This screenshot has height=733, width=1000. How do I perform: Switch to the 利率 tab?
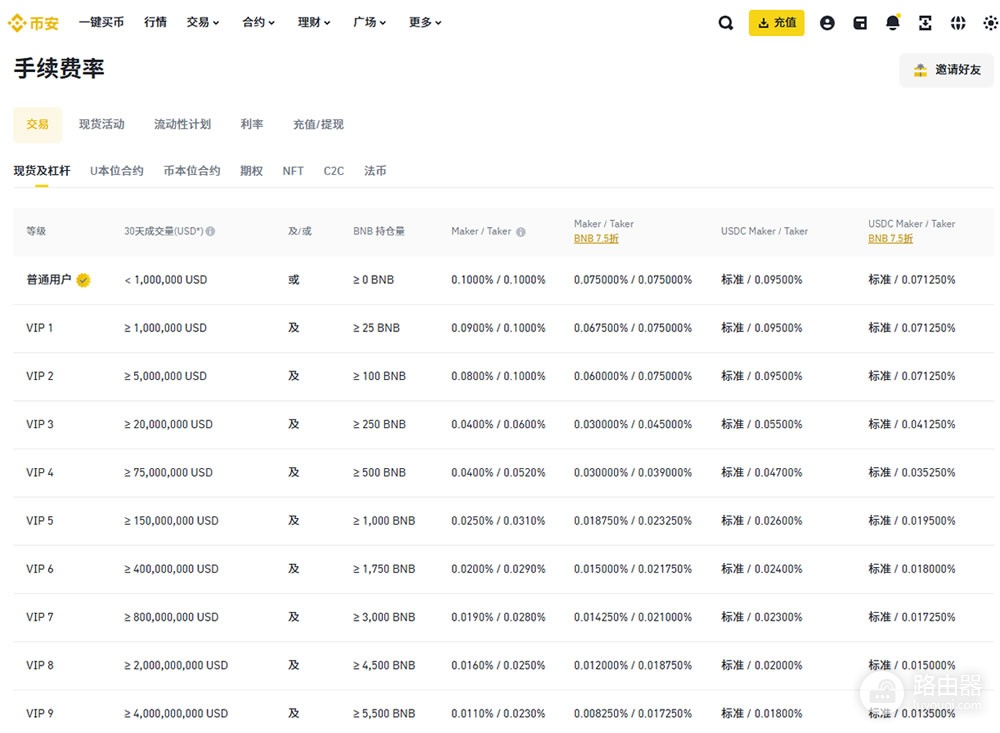coord(252,124)
